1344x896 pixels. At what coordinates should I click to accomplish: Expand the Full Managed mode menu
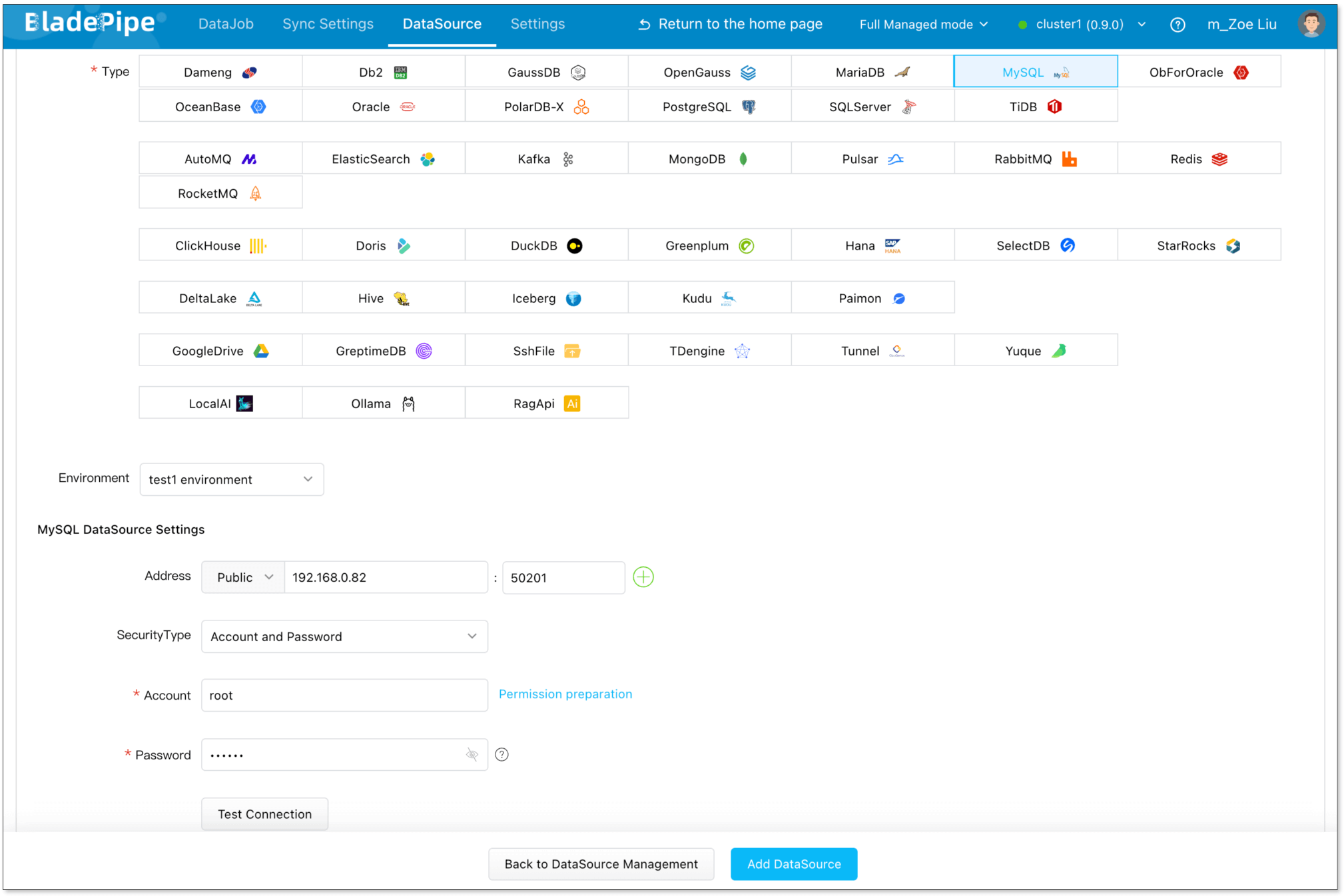tap(922, 25)
